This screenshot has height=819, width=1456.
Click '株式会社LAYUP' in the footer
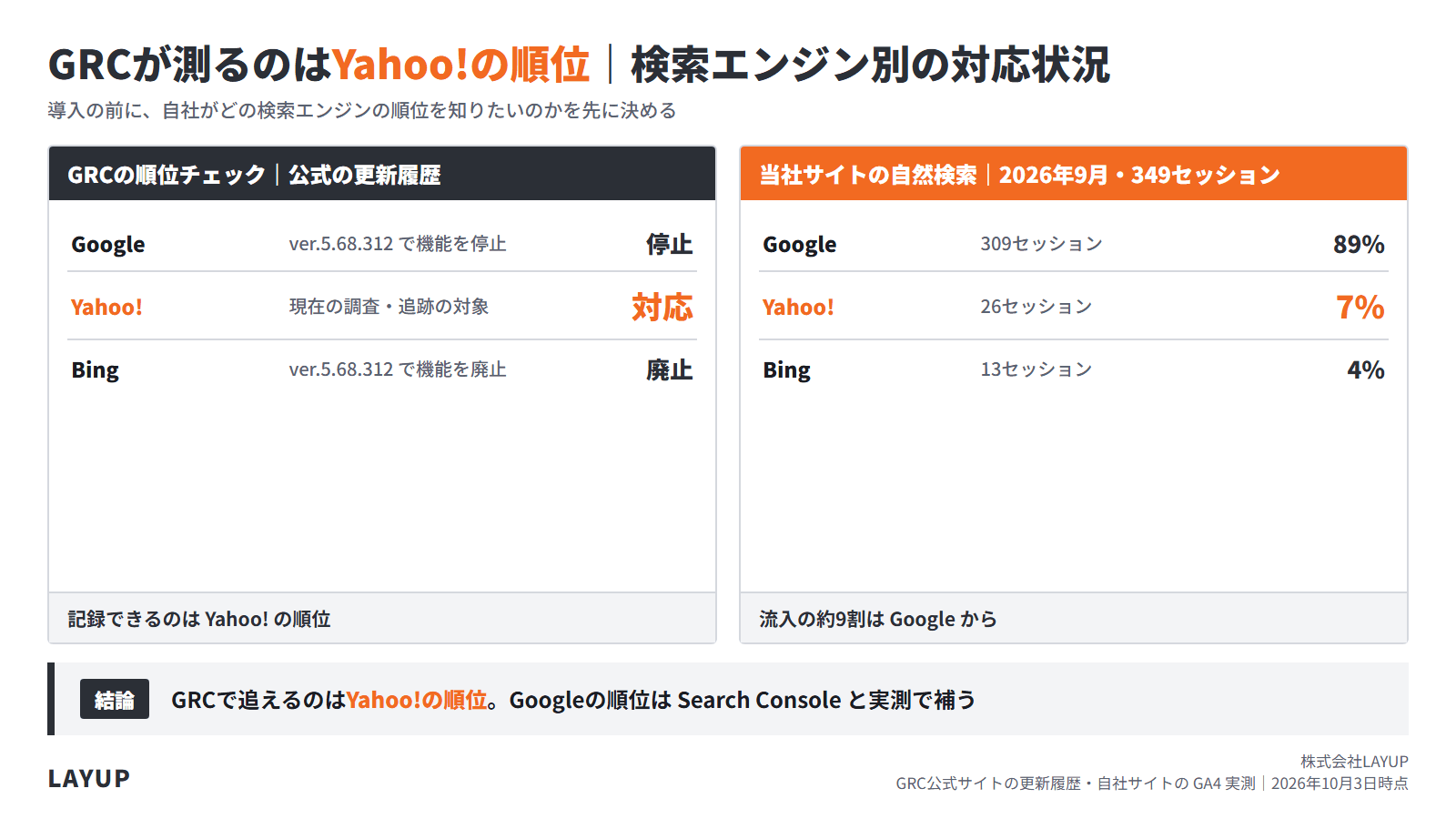tap(1354, 762)
